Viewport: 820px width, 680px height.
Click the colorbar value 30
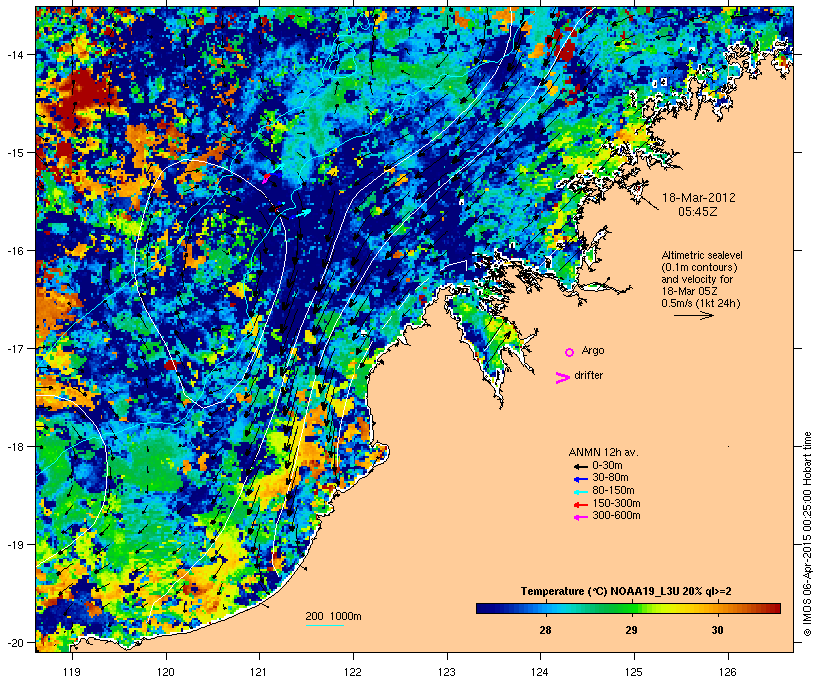click(718, 630)
